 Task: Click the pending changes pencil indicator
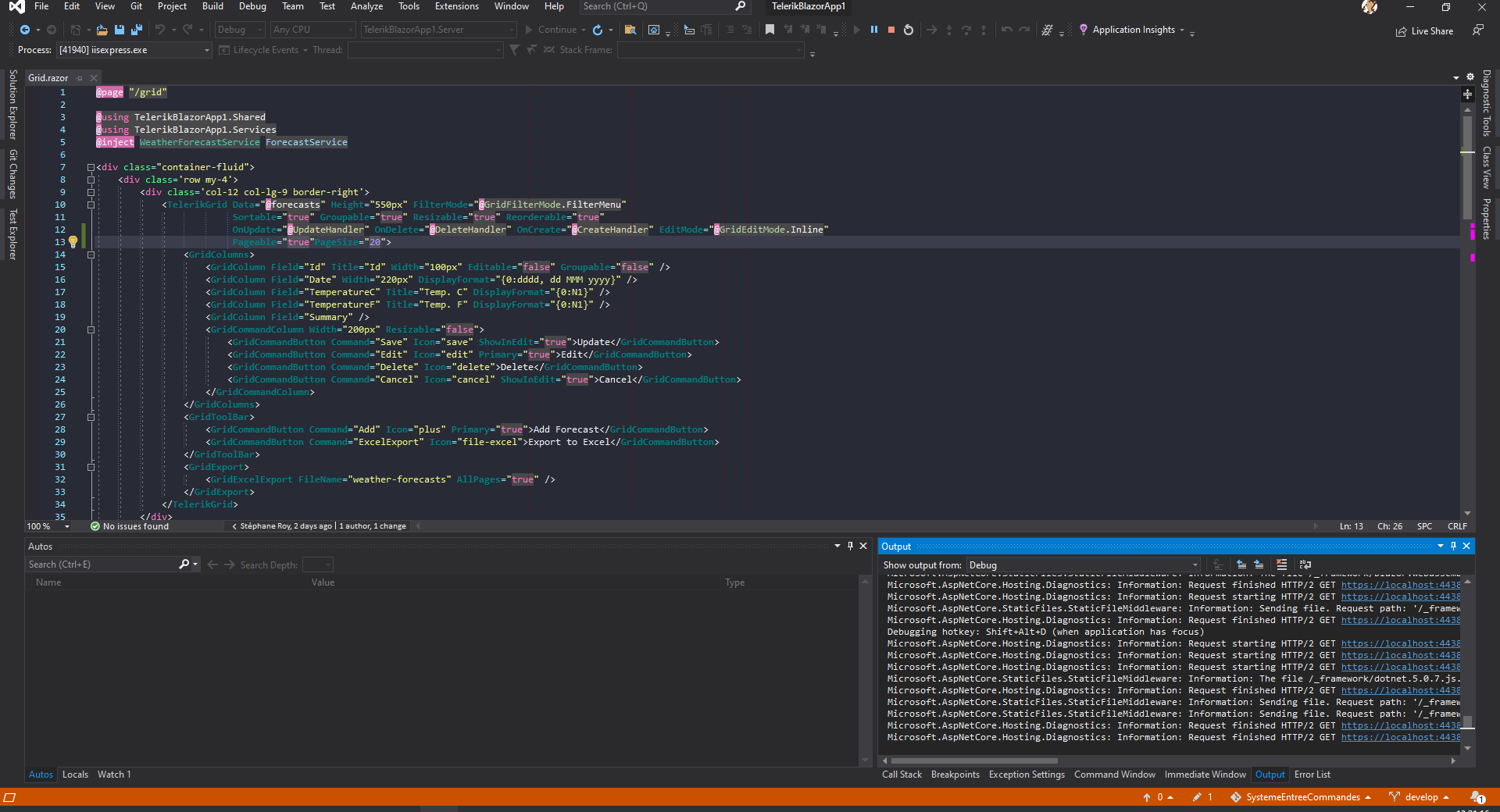1202,797
